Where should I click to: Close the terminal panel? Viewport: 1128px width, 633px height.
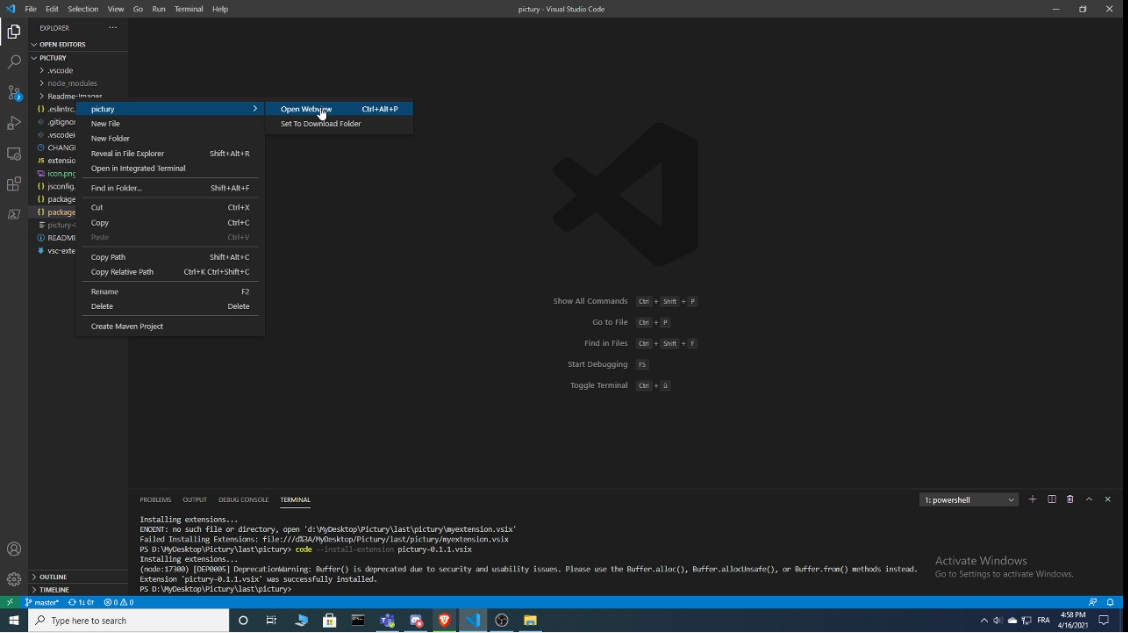[1108, 499]
